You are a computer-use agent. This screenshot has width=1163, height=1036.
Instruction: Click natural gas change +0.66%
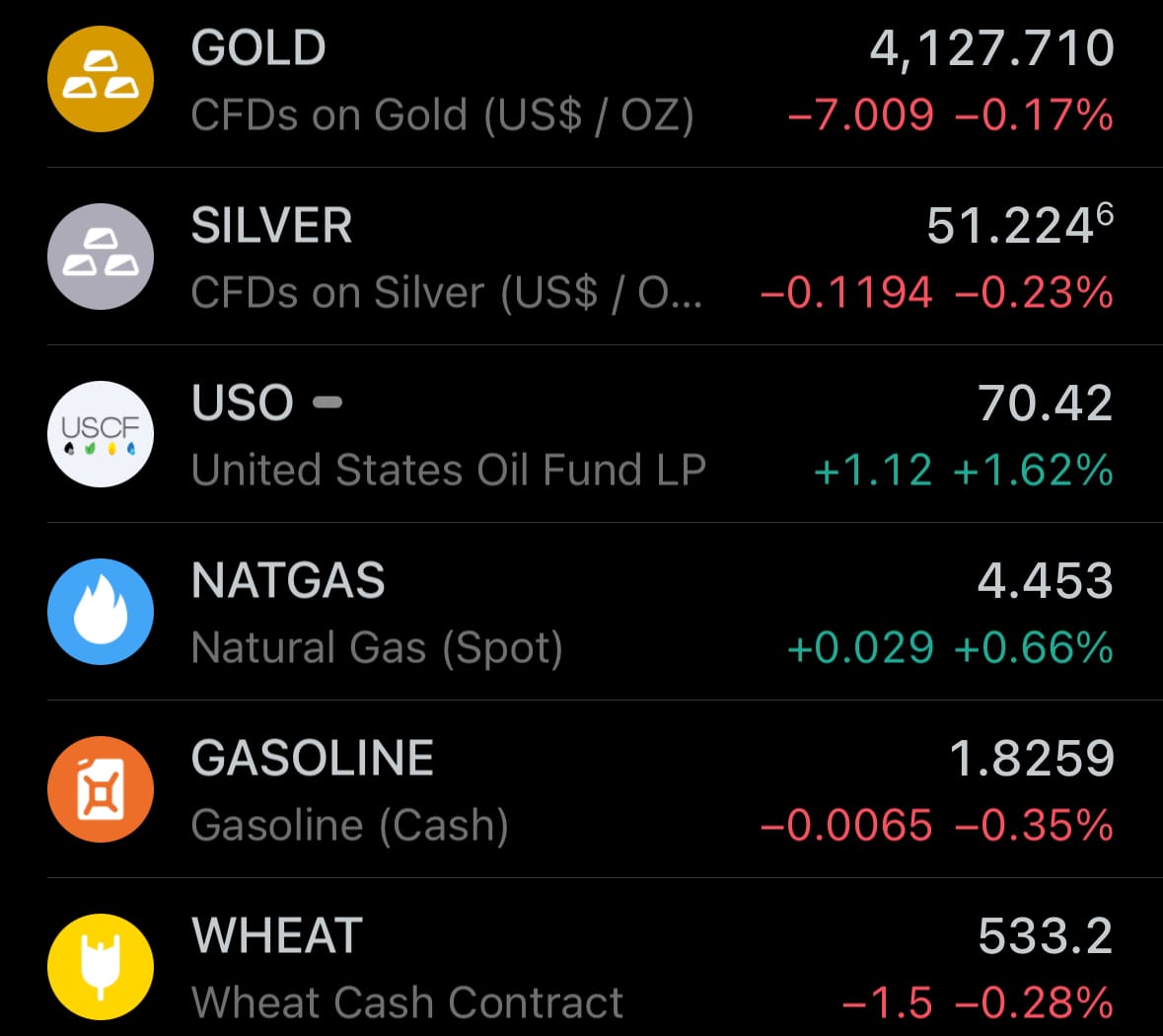click(x=1034, y=648)
